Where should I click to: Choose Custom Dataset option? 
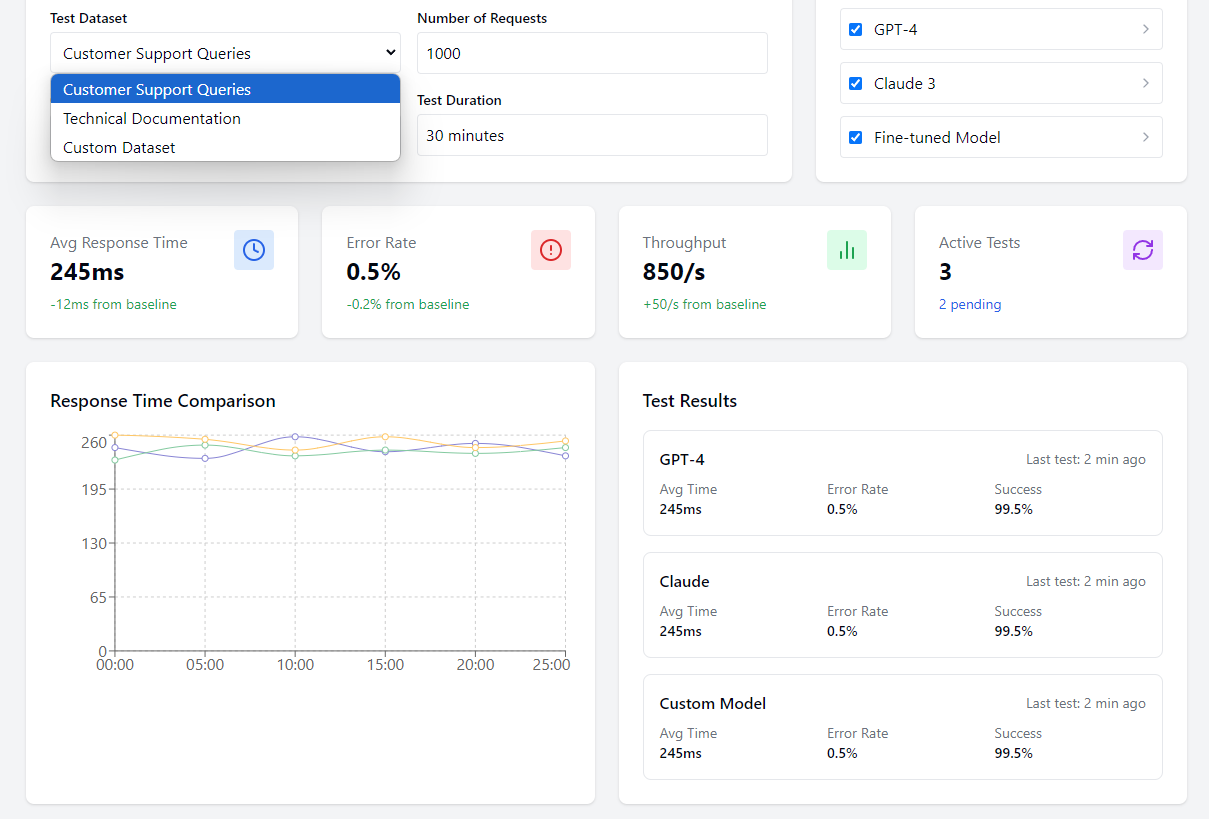coord(119,147)
